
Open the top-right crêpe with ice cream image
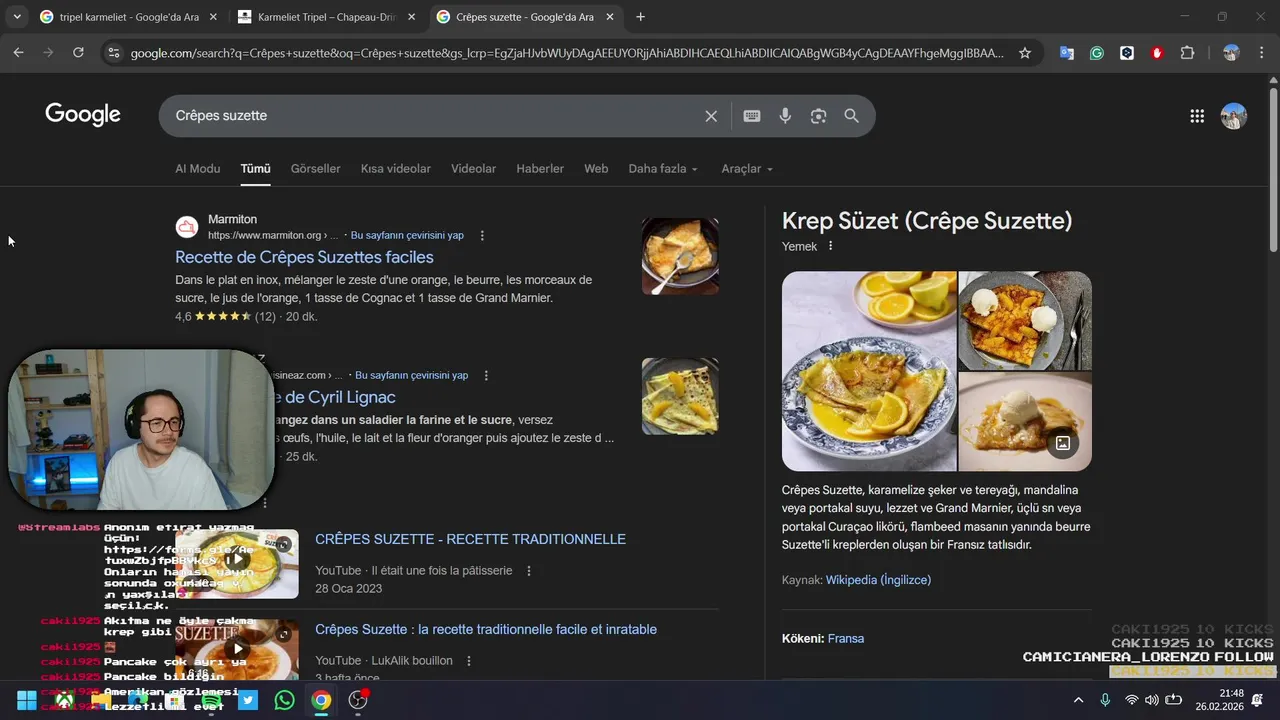click(x=1025, y=320)
